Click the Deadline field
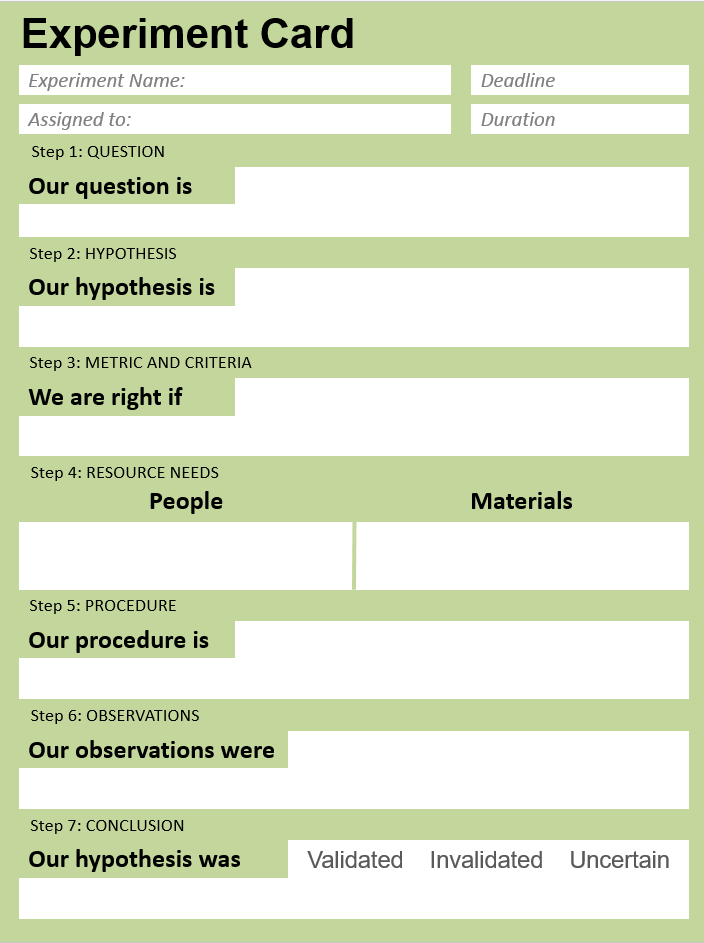 pyautogui.click(x=580, y=80)
